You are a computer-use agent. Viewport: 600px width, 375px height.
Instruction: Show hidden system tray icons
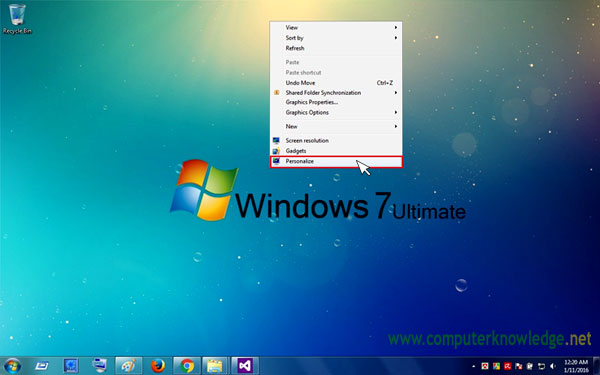coord(474,366)
